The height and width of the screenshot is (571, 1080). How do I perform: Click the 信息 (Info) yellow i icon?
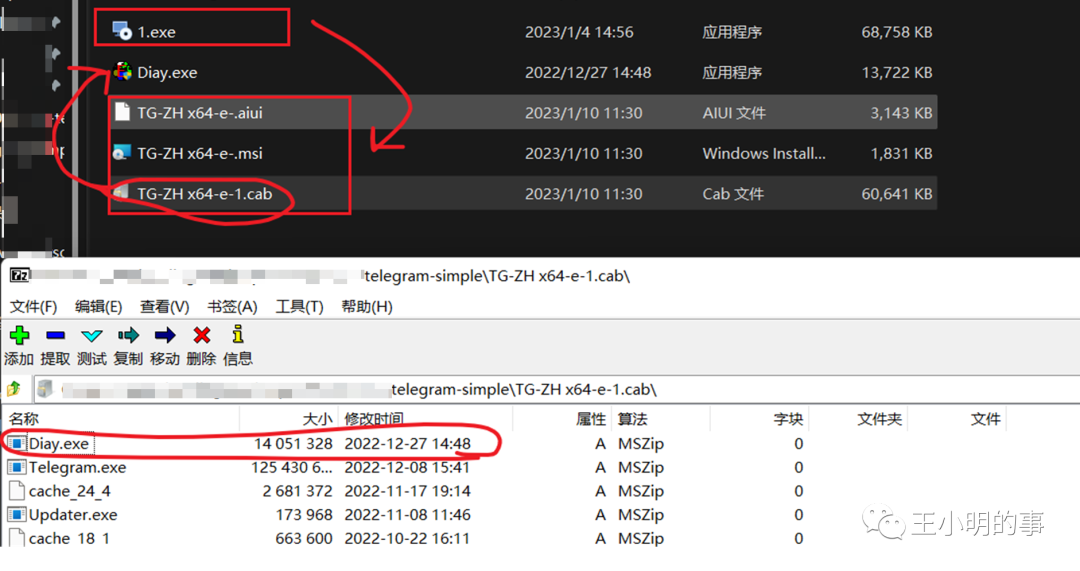point(238,334)
